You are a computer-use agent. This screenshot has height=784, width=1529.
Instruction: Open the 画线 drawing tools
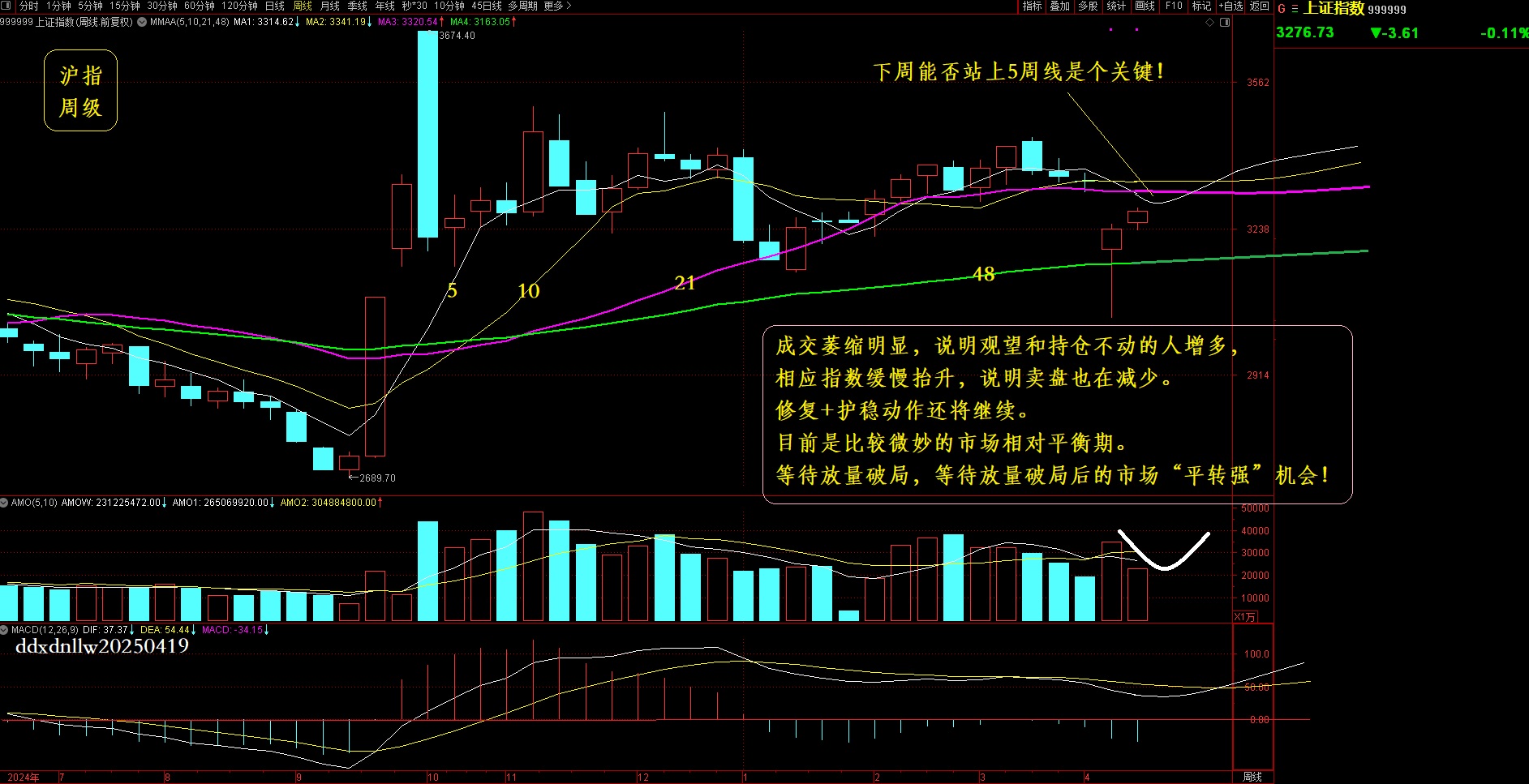(x=1145, y=6)
